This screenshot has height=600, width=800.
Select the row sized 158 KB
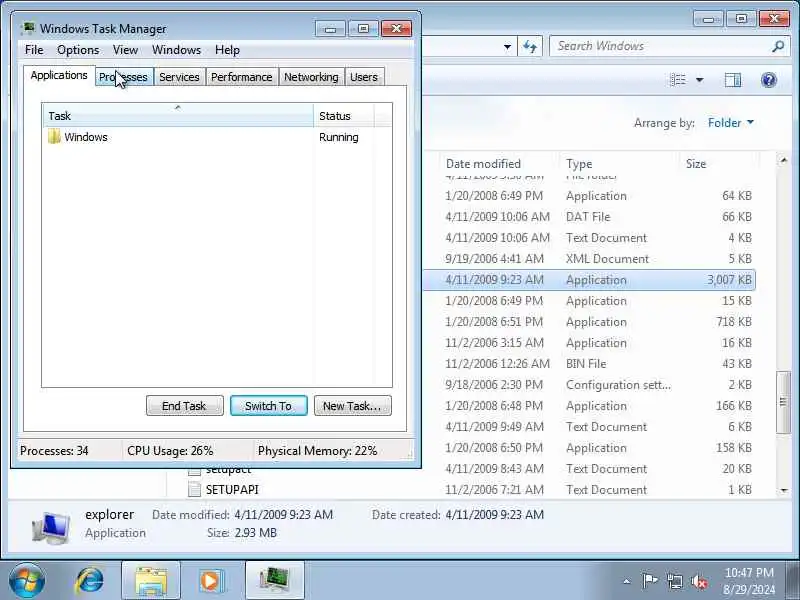589,448
